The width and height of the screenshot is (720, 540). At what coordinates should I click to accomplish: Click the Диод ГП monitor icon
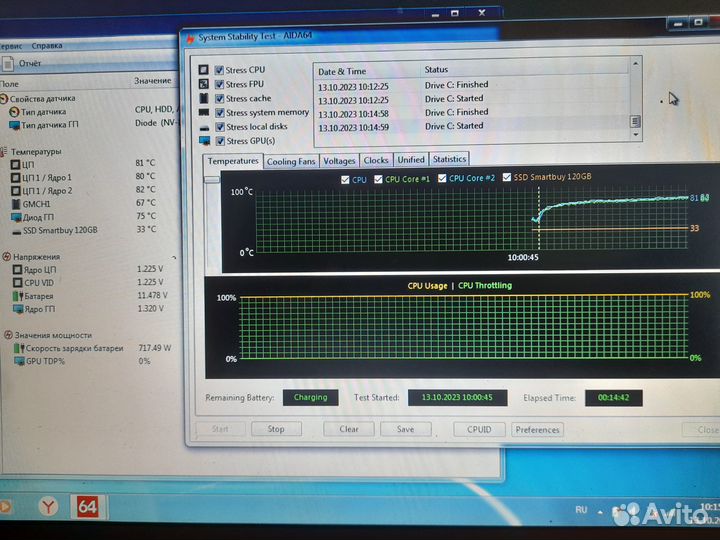pos(17,217)
